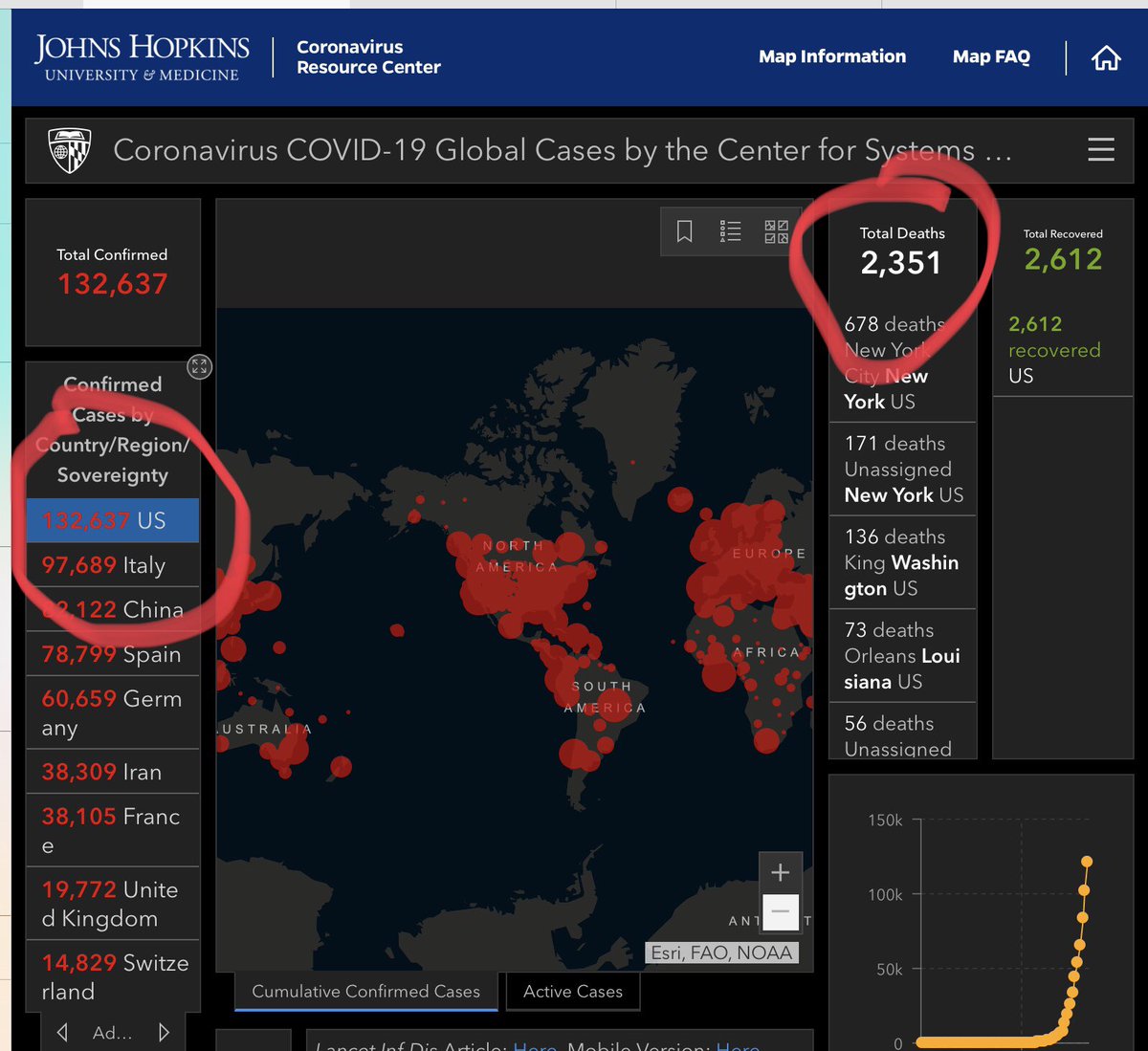Click the top data point on the orange chart
Viewport: 1148px width, 1051px height.
click(1087, 862)
